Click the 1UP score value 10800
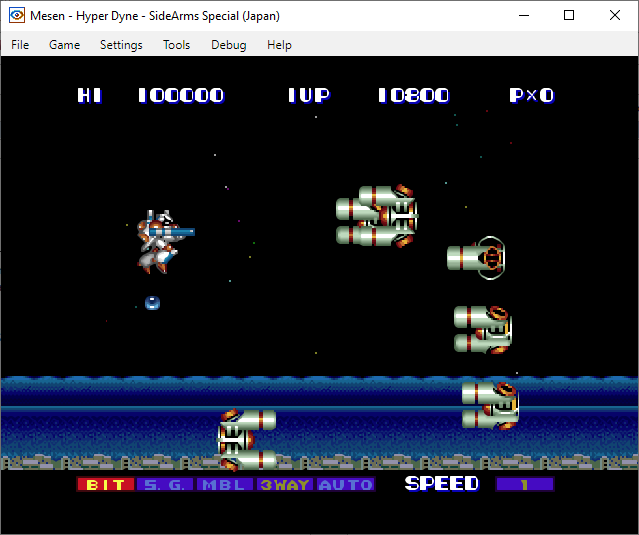Screen dimensions: 639x535 (414, 96)
